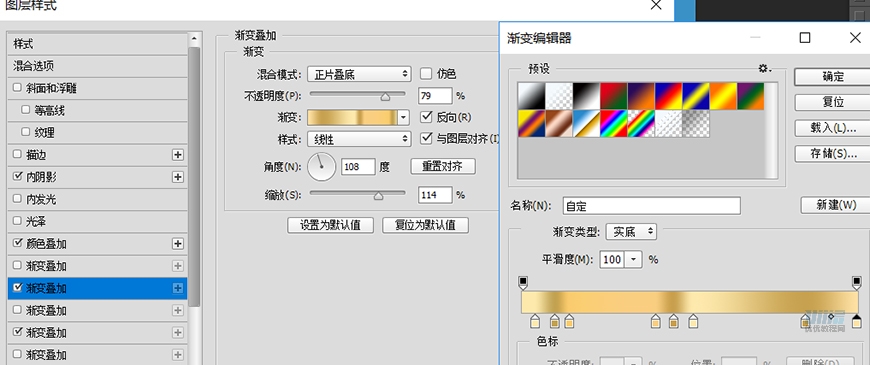
Task: Select the yellow-violet-orange-blue gradient preset
Action: pos(531,124)
